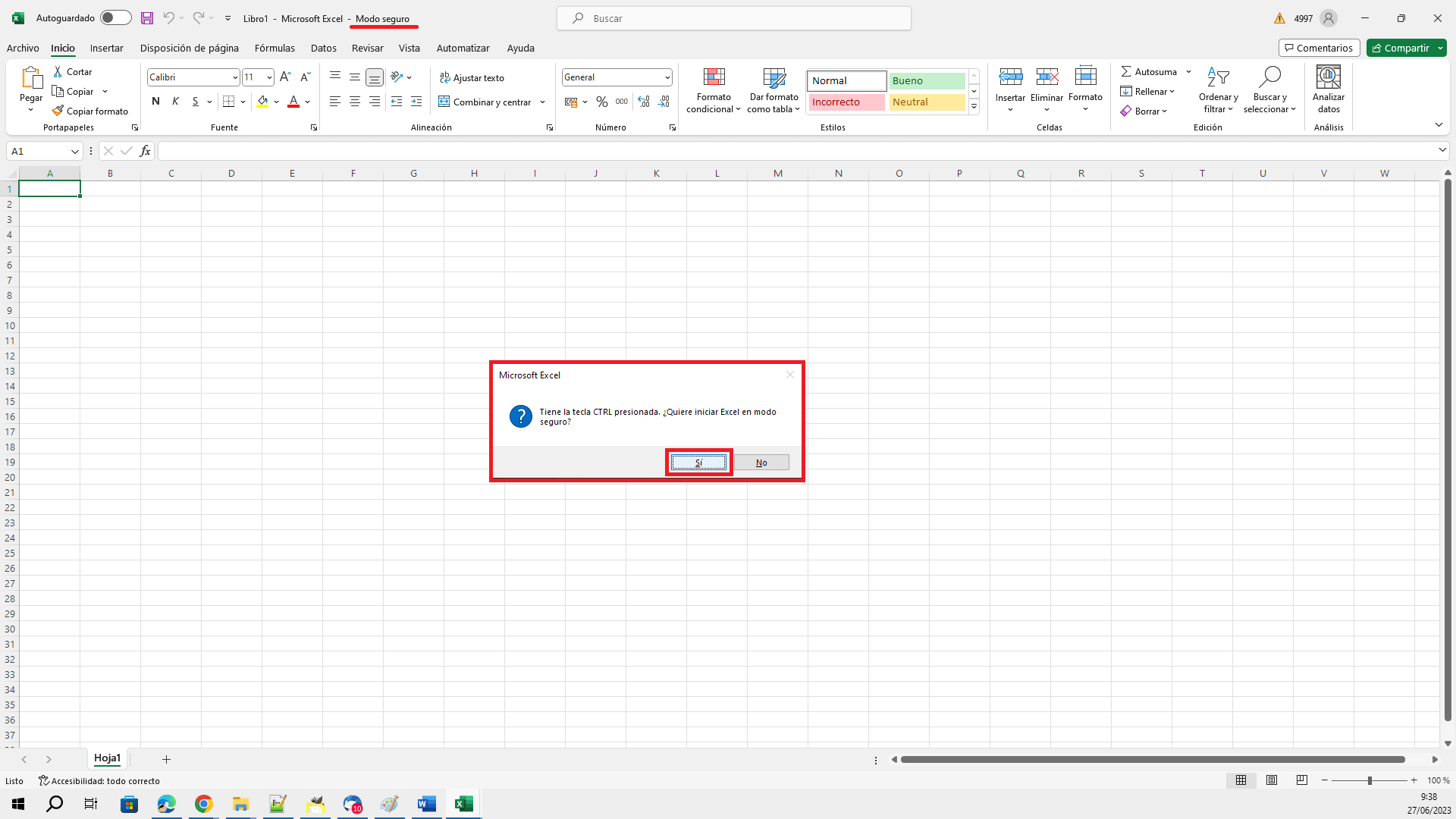1456x819 pixels.
Task: Click the undo arrow icon
Action: pyautogui.click(x=168, y=18)
